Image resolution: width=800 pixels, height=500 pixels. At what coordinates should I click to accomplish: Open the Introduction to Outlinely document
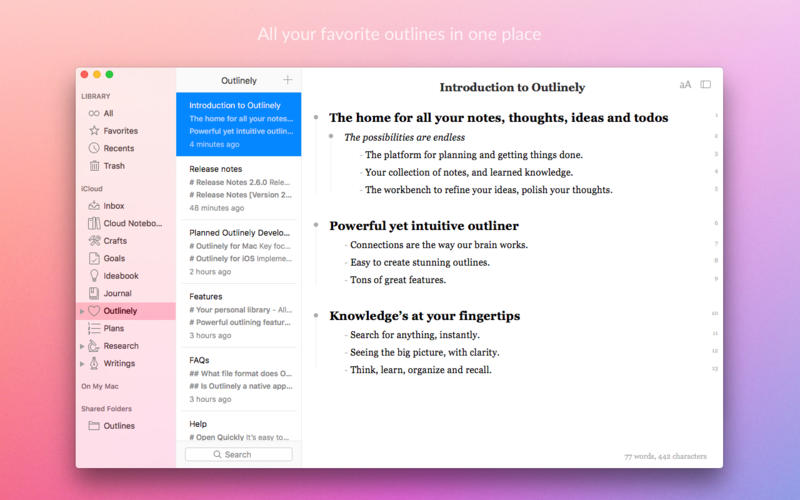239,124
